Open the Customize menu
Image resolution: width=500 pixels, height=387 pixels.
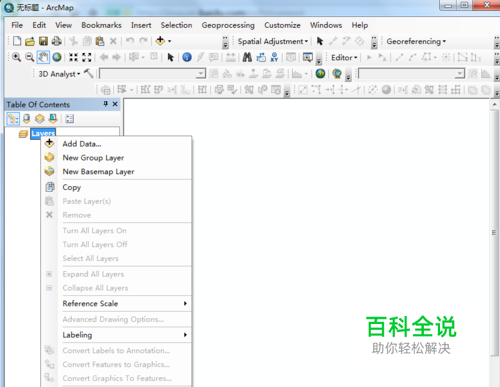[282, 25]
